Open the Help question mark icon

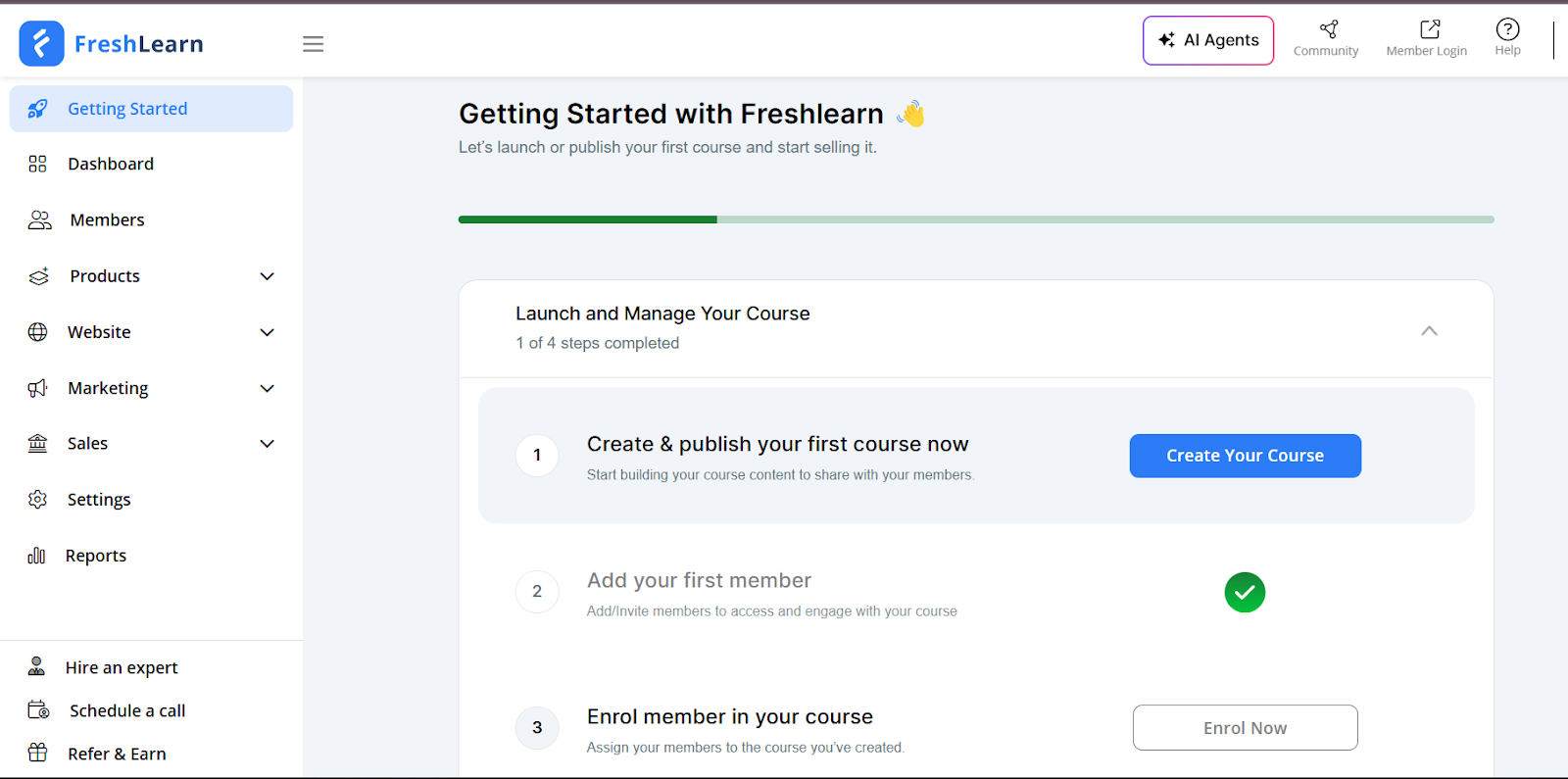pos(1507,29)
